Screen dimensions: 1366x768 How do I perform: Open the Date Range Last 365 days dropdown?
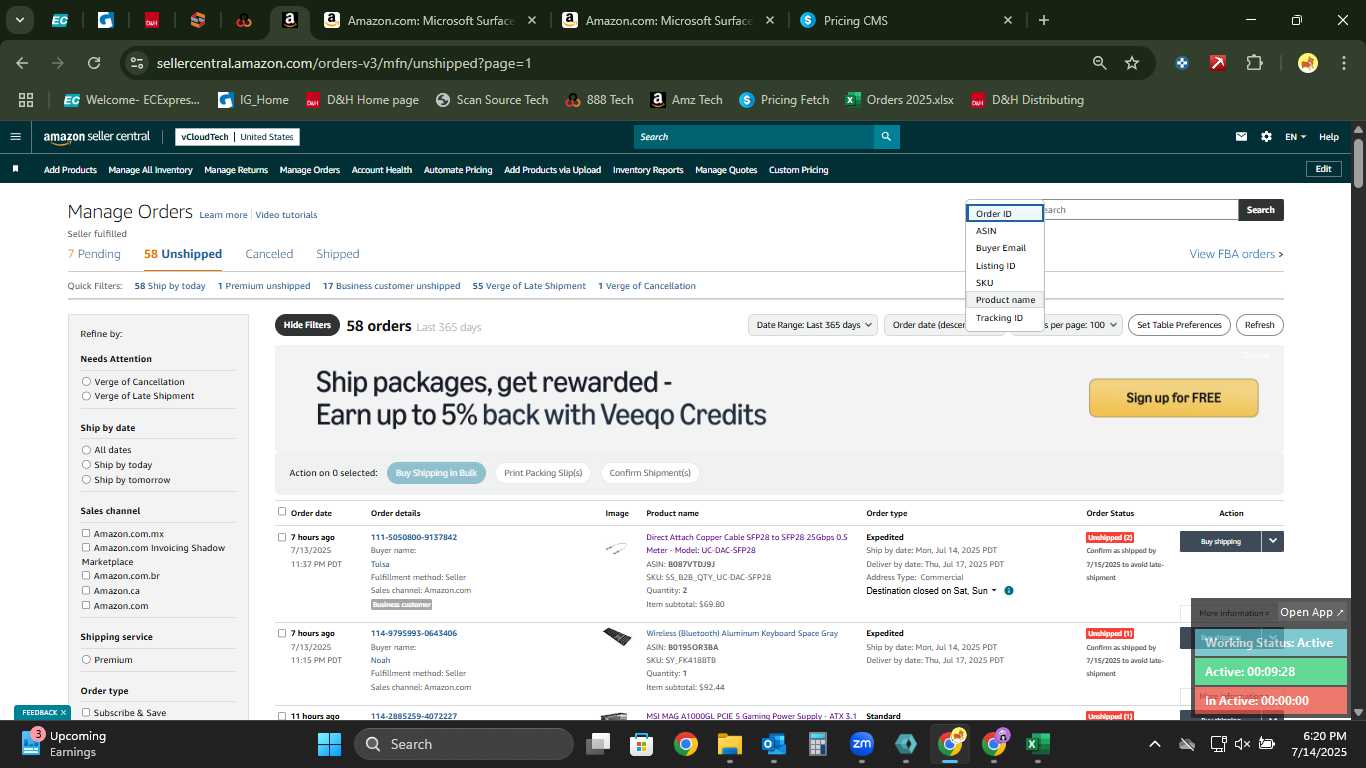814,325
